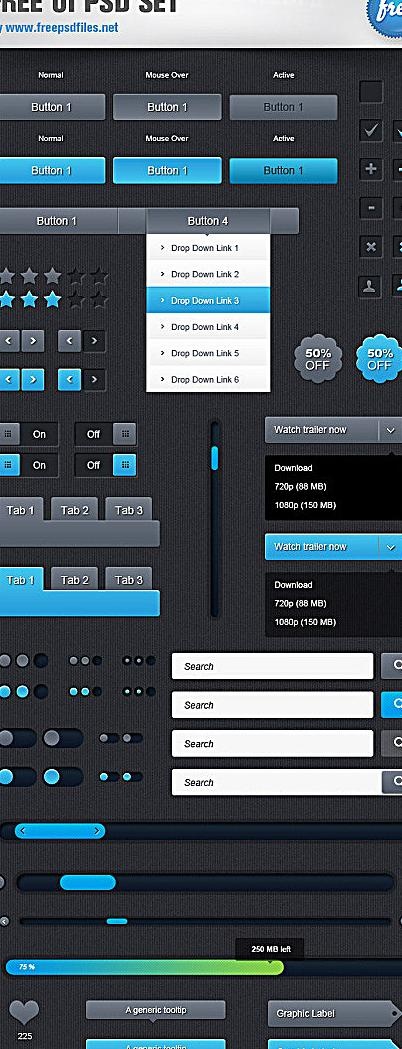The width and height of the screenshot is (402, 1049).
Task: Click the gray A generic tooltip bubble
Action: point(156,1010)
